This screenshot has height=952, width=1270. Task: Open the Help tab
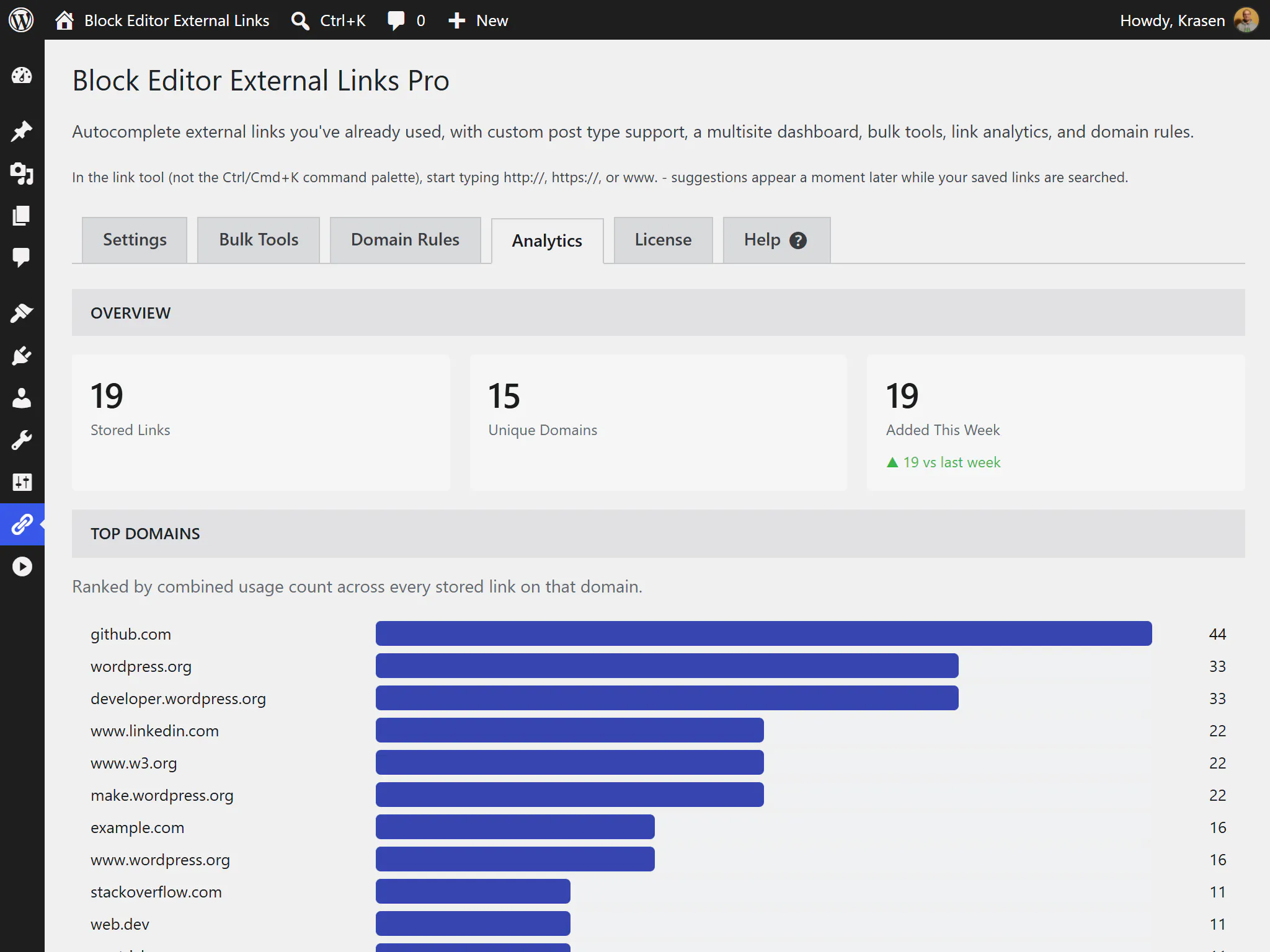[x=776, y=240]
